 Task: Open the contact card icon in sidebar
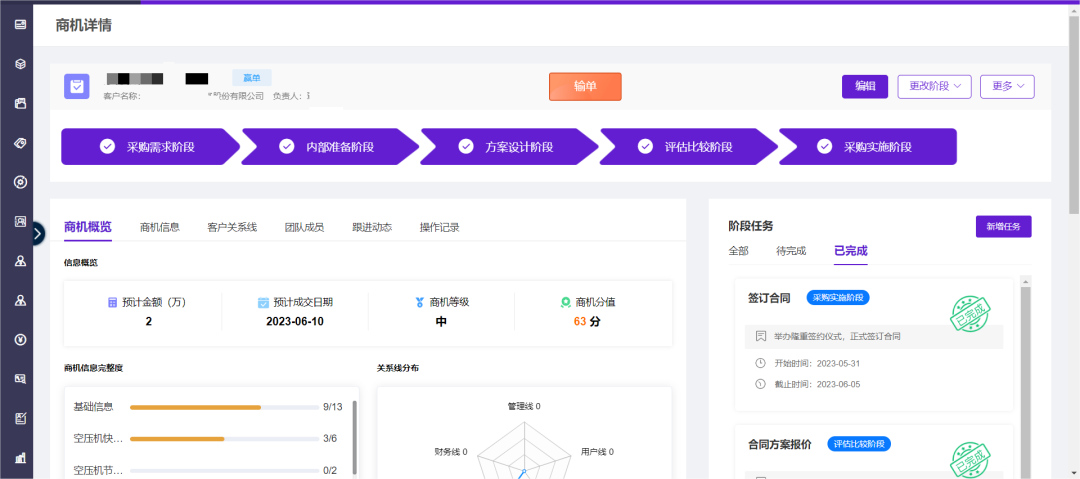click(21, 222)
